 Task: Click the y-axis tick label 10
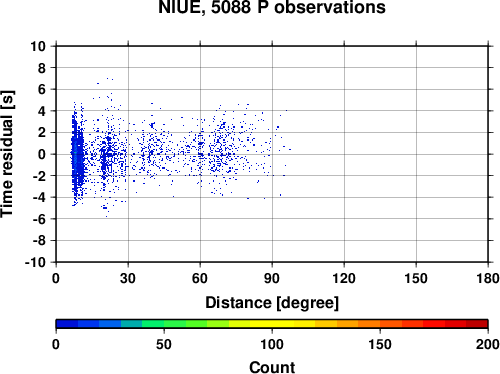38,46
